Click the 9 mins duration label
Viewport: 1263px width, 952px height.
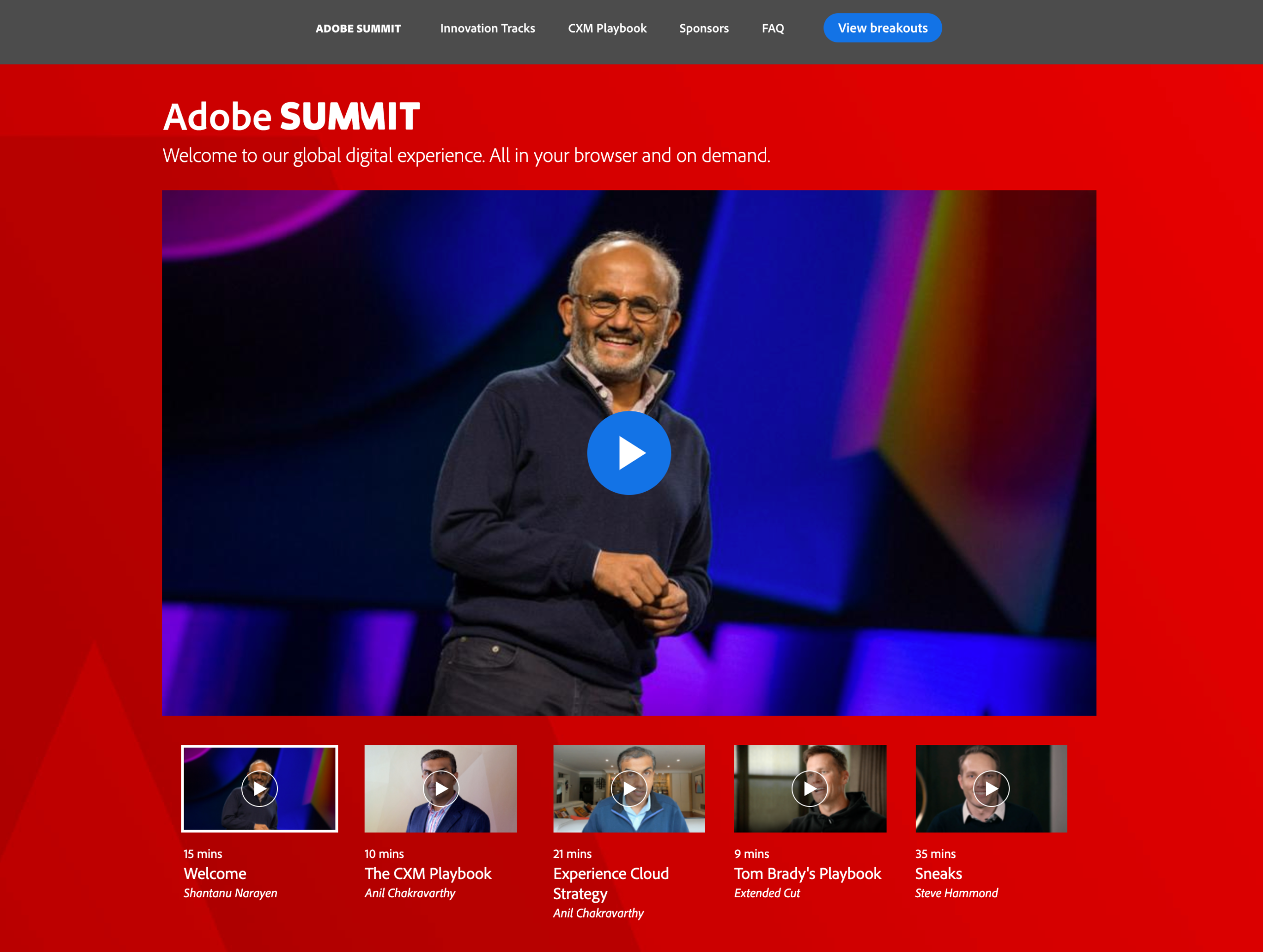tap(751, 854)
